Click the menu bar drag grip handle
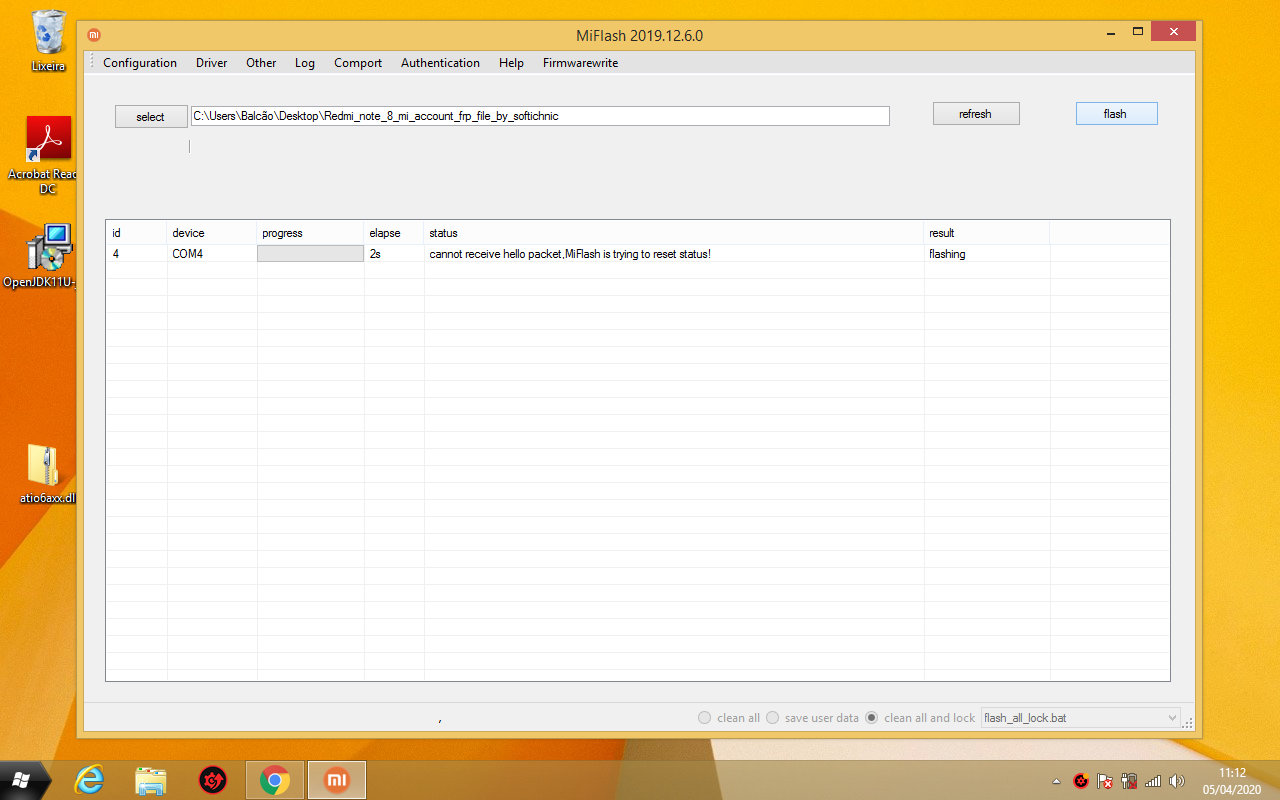The image size is (1280, 800). click(92, 62)
